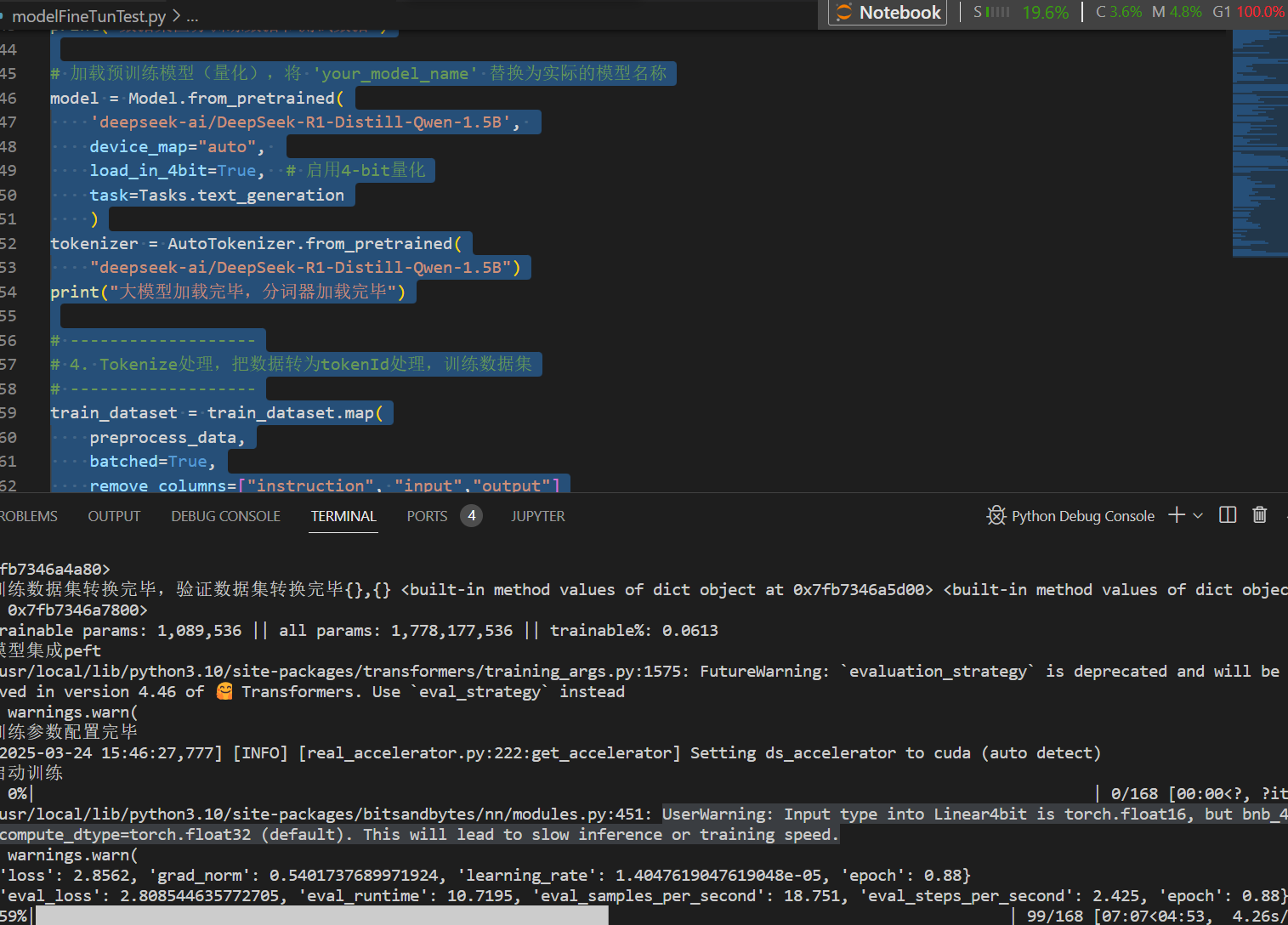Viewport: 1288px width, 925px height.
Task: Click the debug bug icon beside Python Debug Console
Action: click(x=996, y=515)
